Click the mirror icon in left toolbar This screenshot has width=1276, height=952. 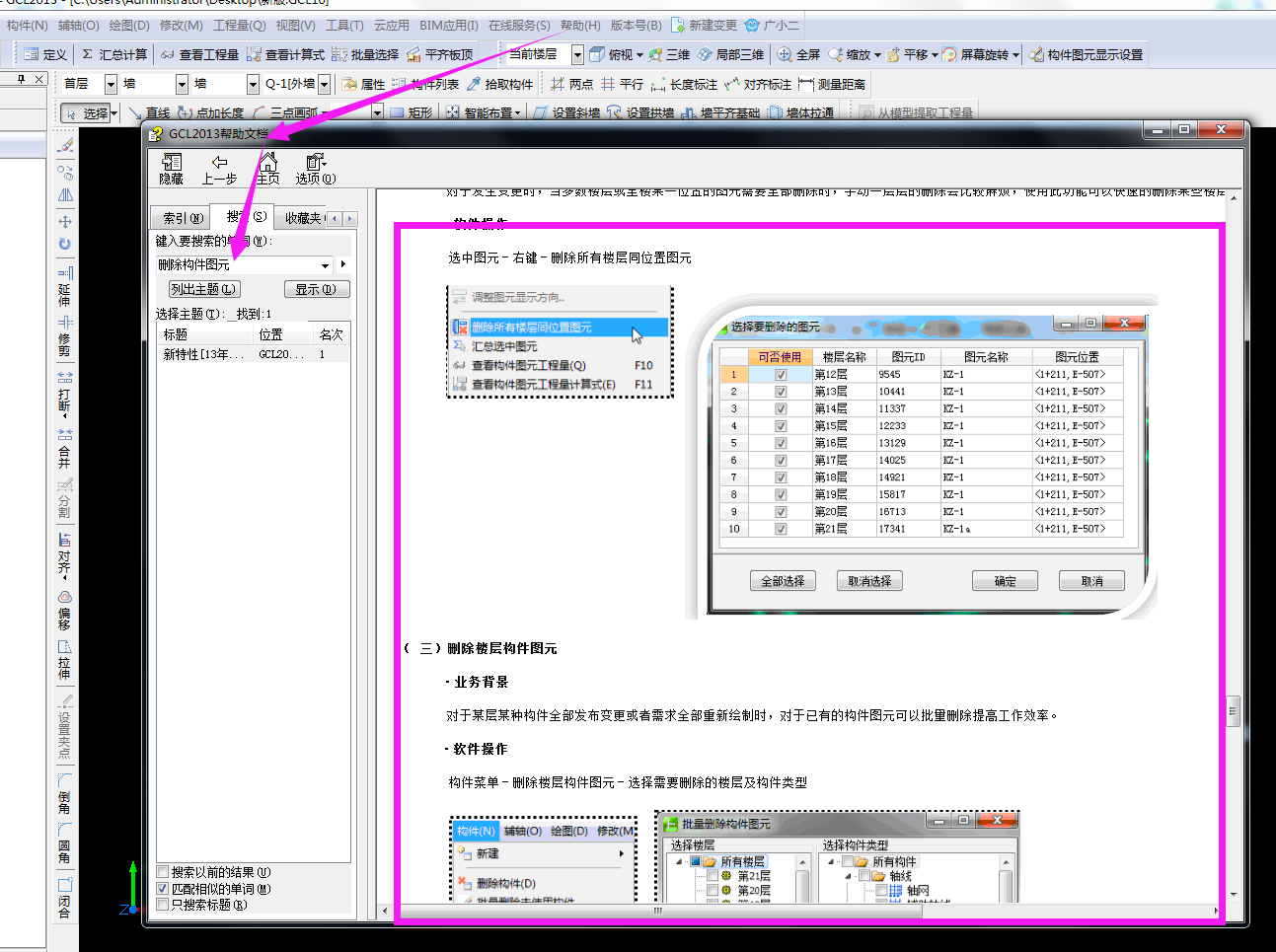pos(64,195)
